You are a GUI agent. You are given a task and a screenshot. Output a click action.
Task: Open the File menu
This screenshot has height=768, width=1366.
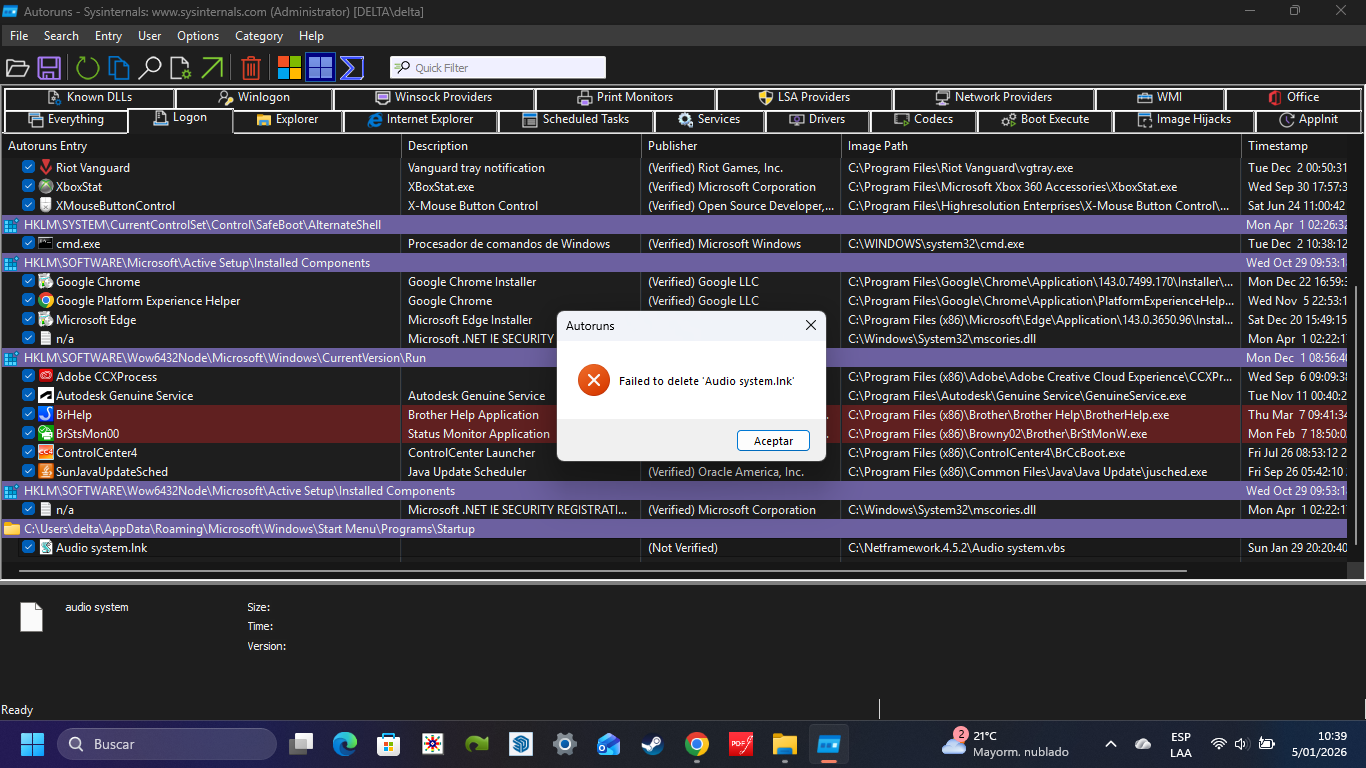[19, 36]
